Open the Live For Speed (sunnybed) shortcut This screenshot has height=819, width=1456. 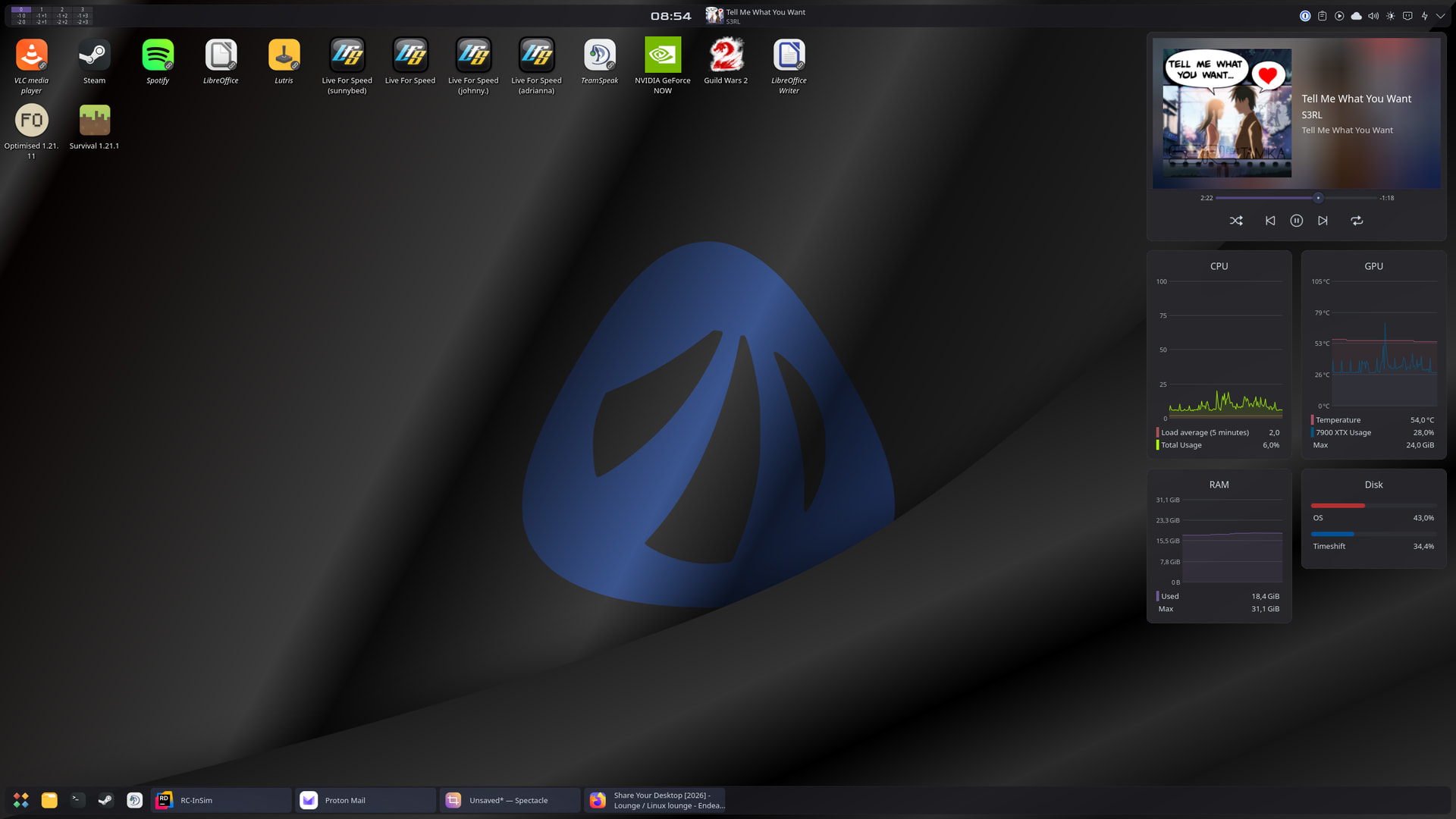pyautogui.click(x=347, y=66)
